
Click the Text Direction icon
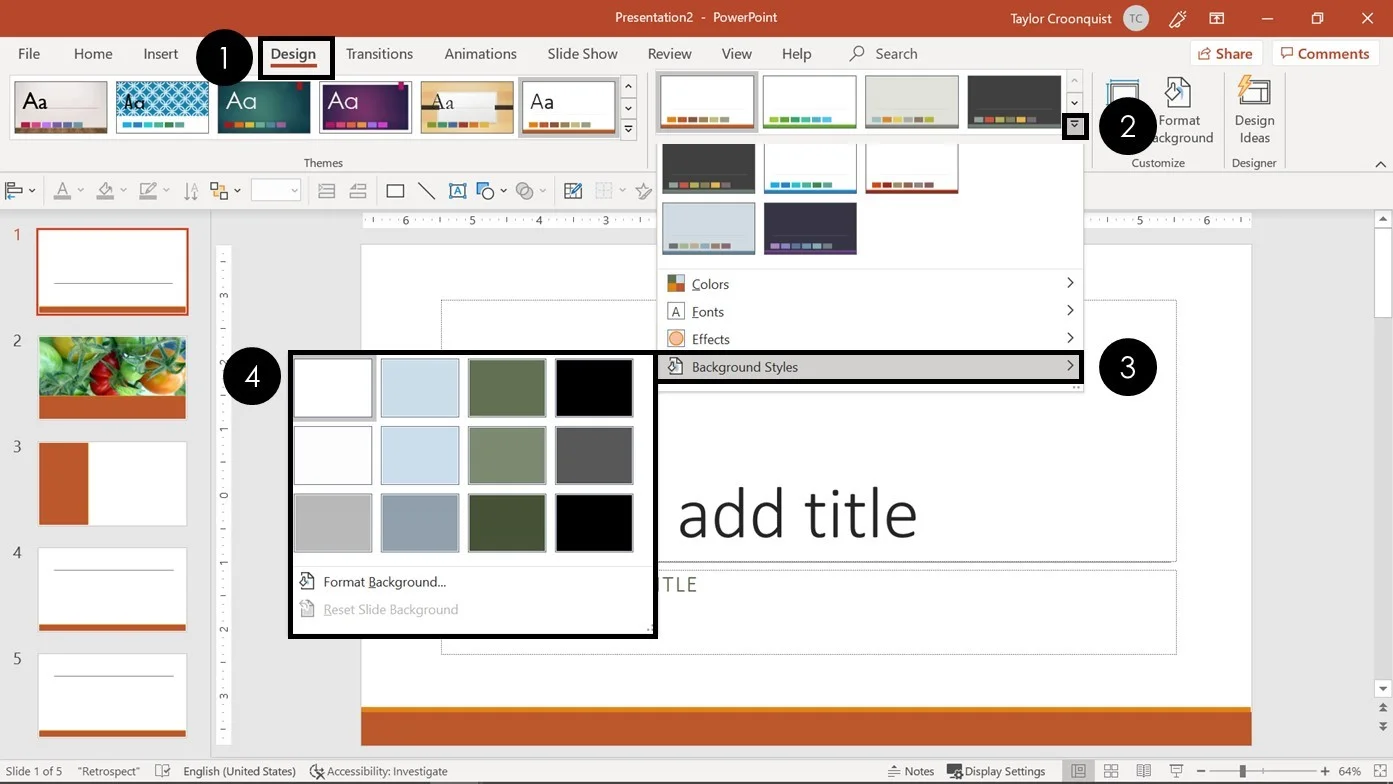point(191,190)
